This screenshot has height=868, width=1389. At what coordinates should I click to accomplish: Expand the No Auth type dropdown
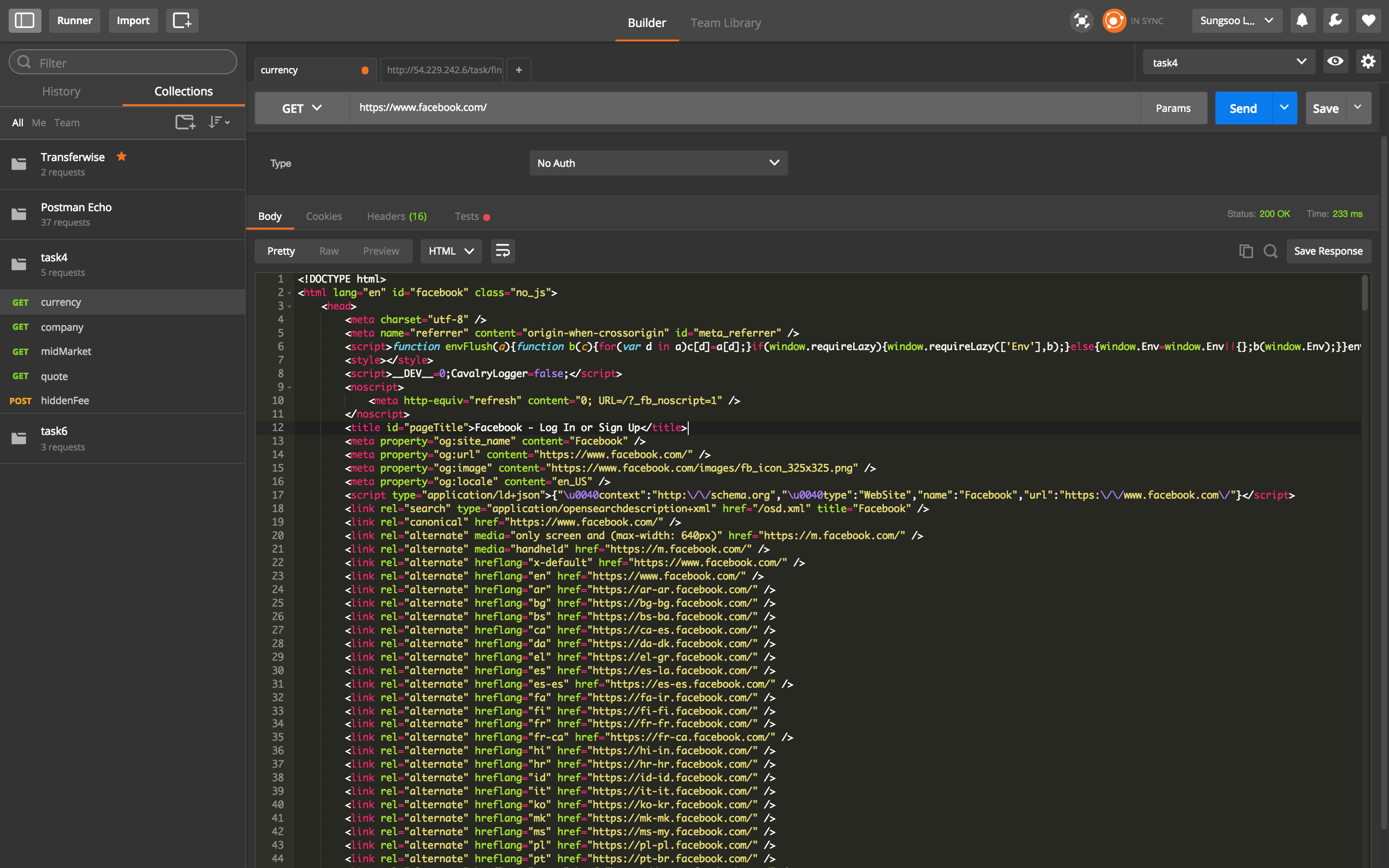tap(658, 163)
